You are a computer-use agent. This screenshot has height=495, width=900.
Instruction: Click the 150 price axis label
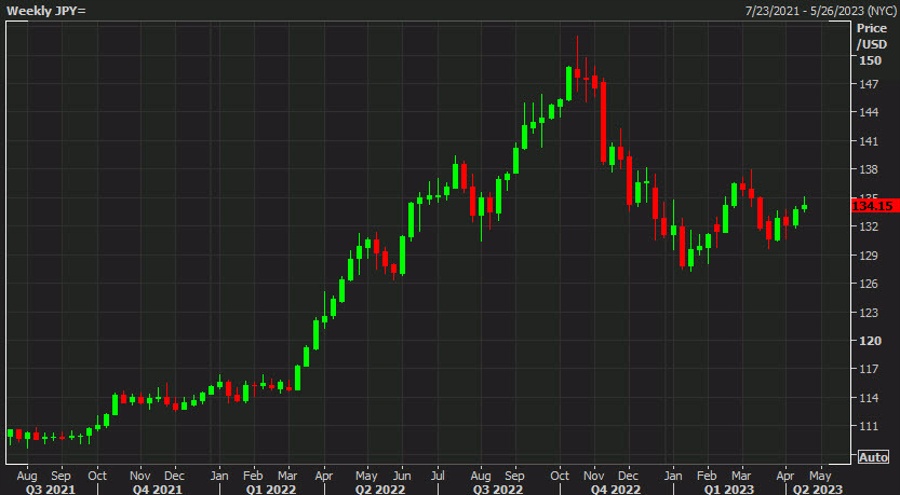click(x=870, y=60)
